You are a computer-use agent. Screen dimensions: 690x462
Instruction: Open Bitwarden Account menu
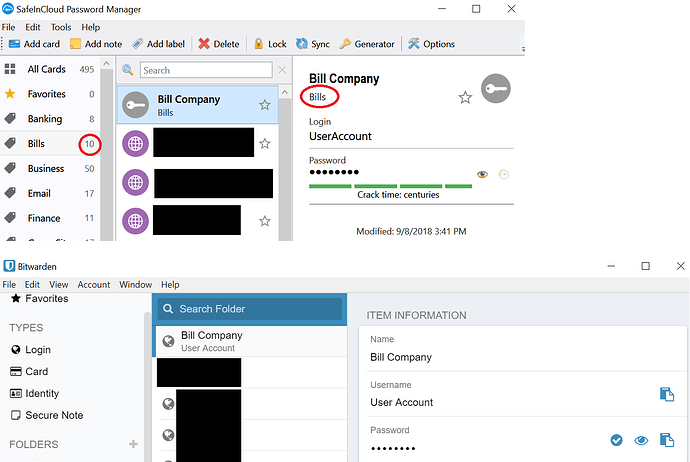point(94,285)
